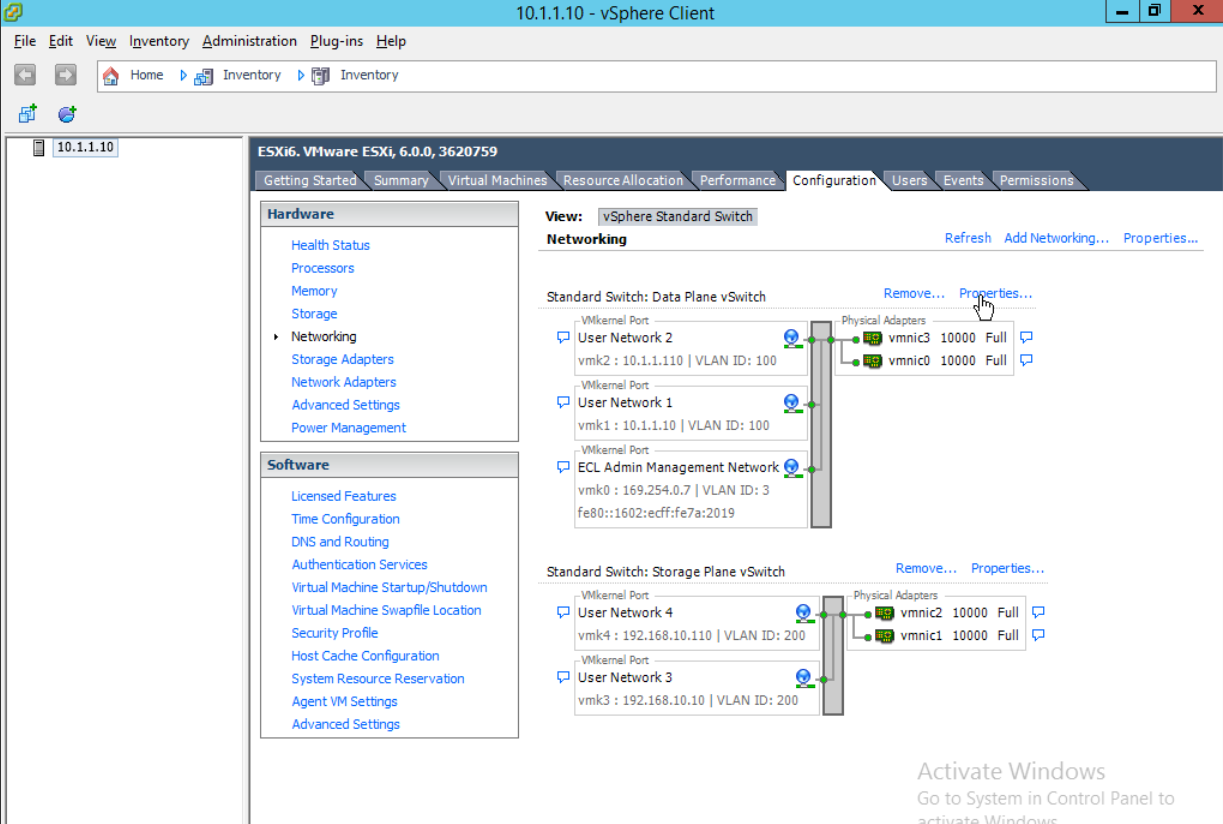Open the vSphere Standard Switch view selector

coord(677,215)
